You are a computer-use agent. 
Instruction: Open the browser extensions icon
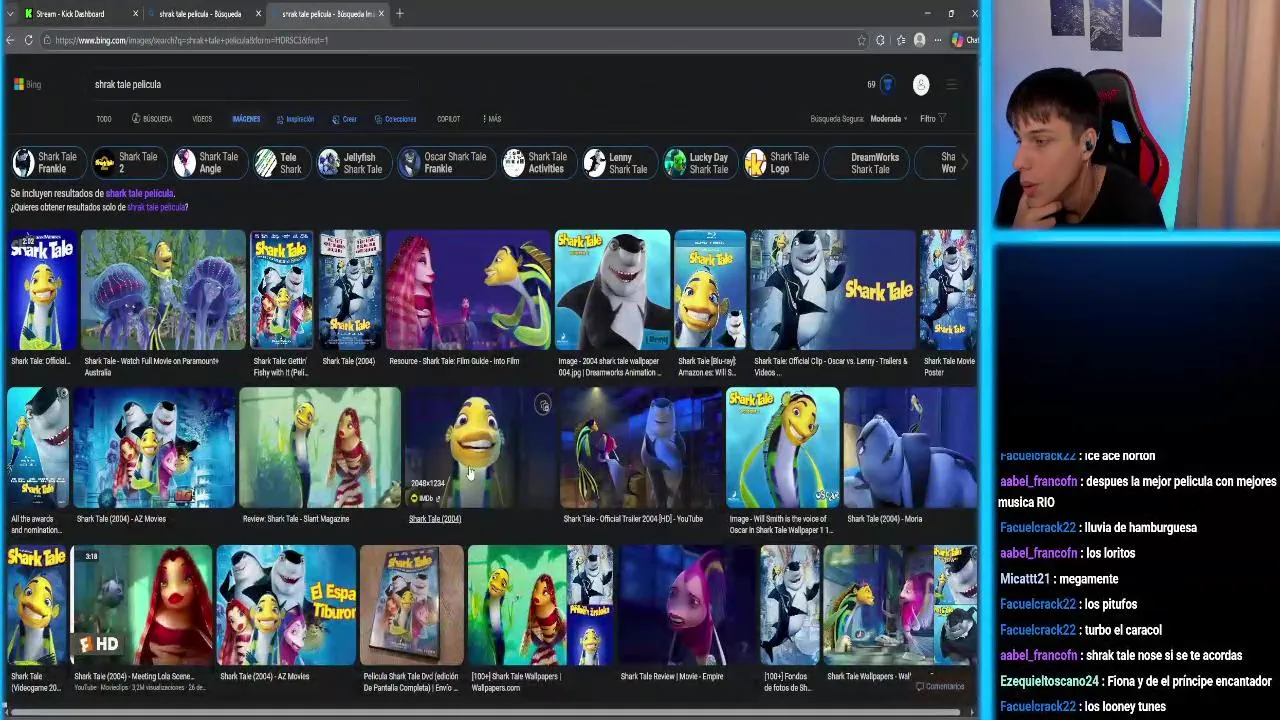click(x=880, y=40)
